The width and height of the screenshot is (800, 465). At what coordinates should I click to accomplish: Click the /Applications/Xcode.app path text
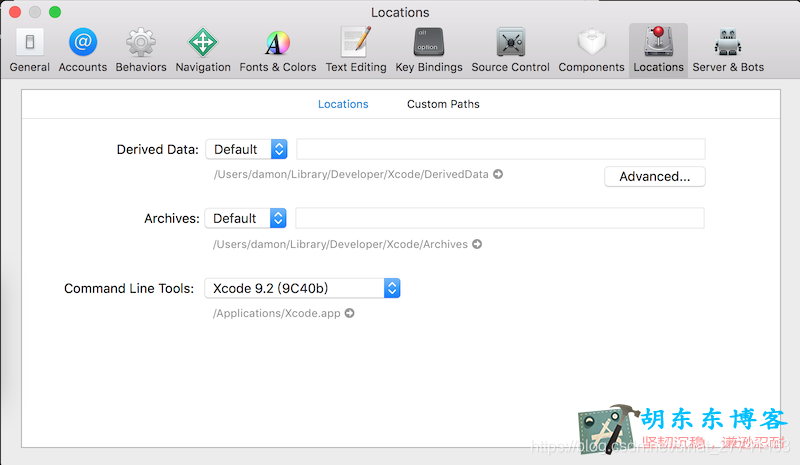pyautogui.click(x=277, y=313)
